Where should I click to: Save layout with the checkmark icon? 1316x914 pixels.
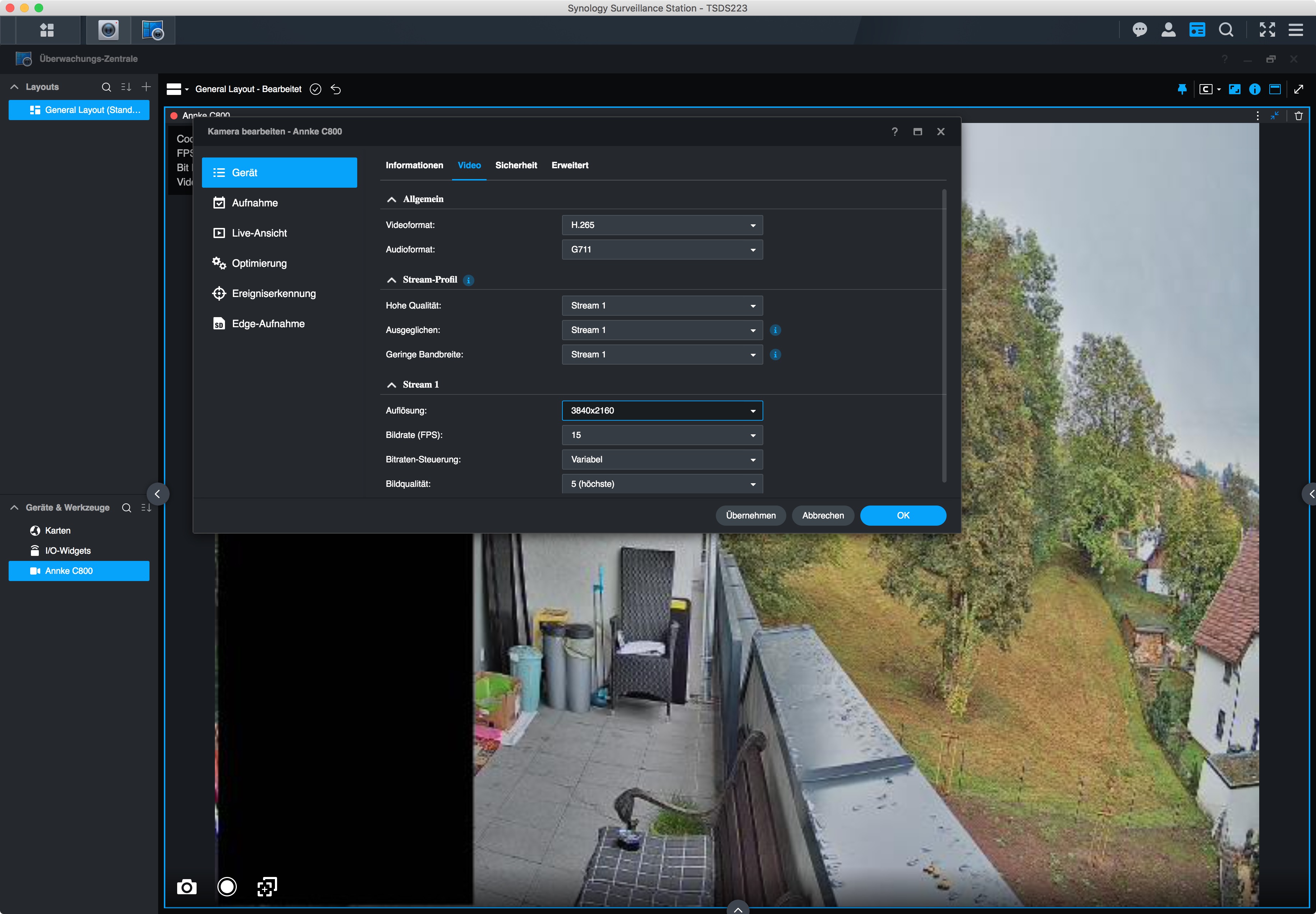tap(316, 89)
